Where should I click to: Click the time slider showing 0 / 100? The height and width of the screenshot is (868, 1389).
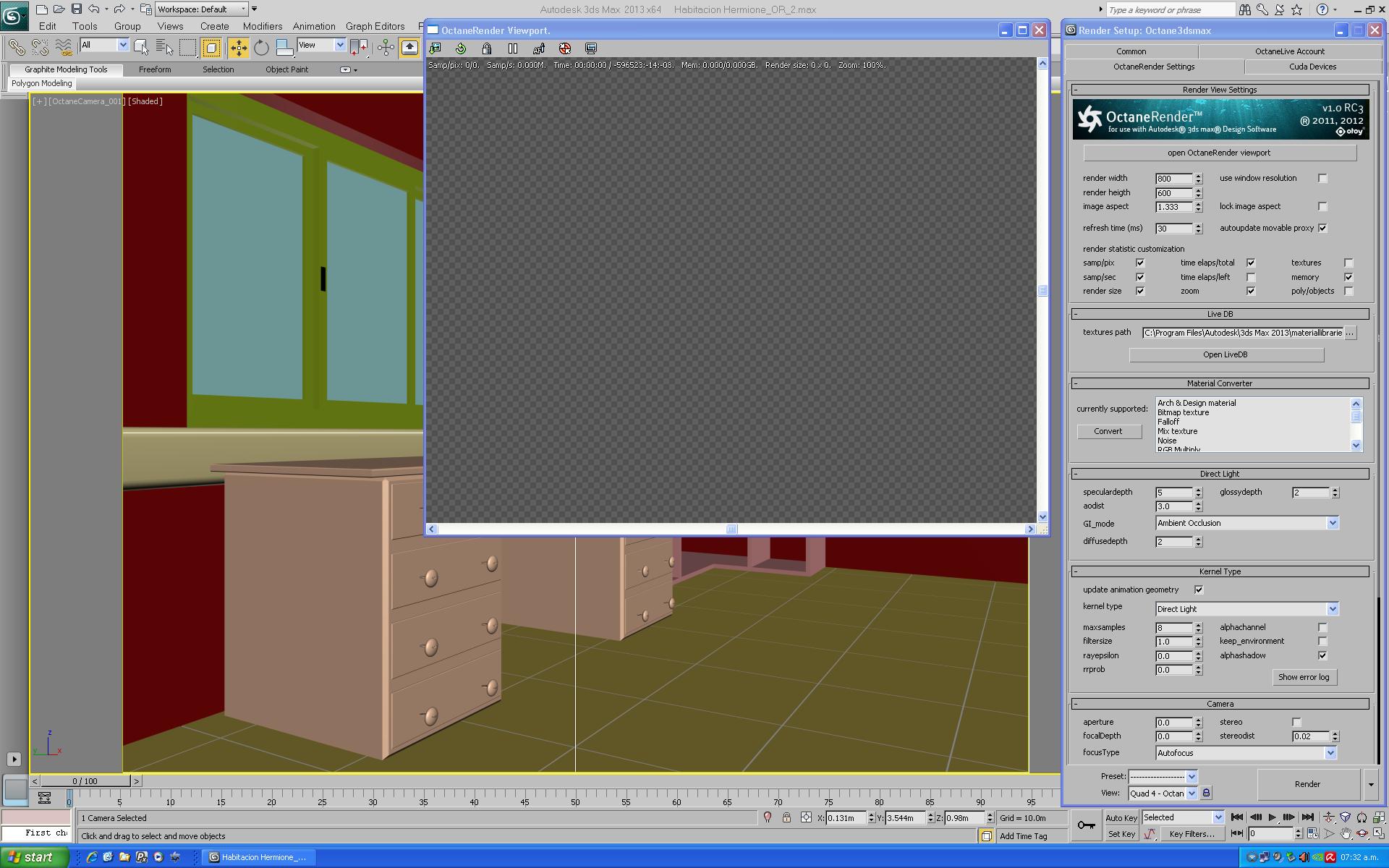[85, 781]
